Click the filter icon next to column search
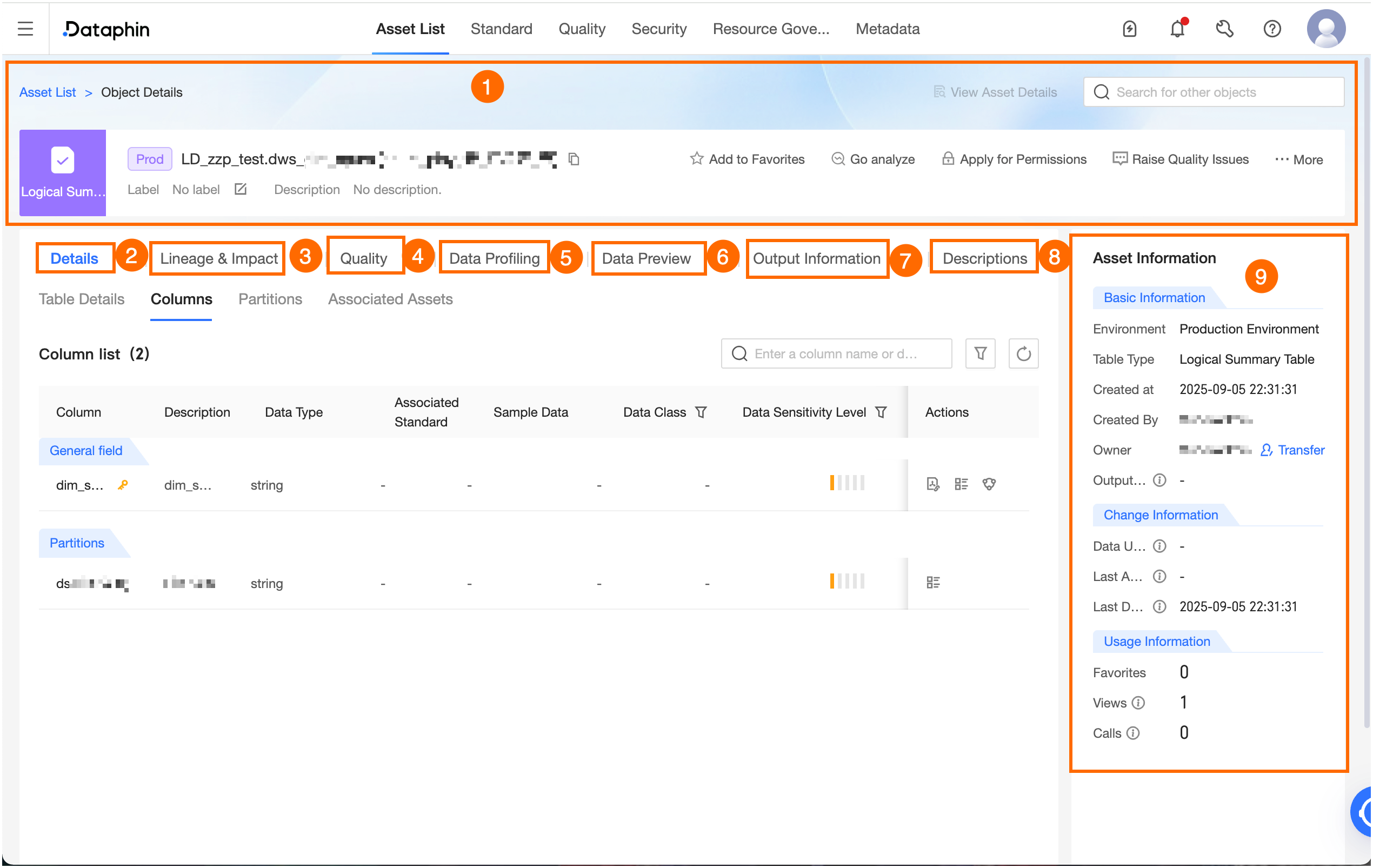The width and height of the screenshot is (1373, 868). point(980,353)
